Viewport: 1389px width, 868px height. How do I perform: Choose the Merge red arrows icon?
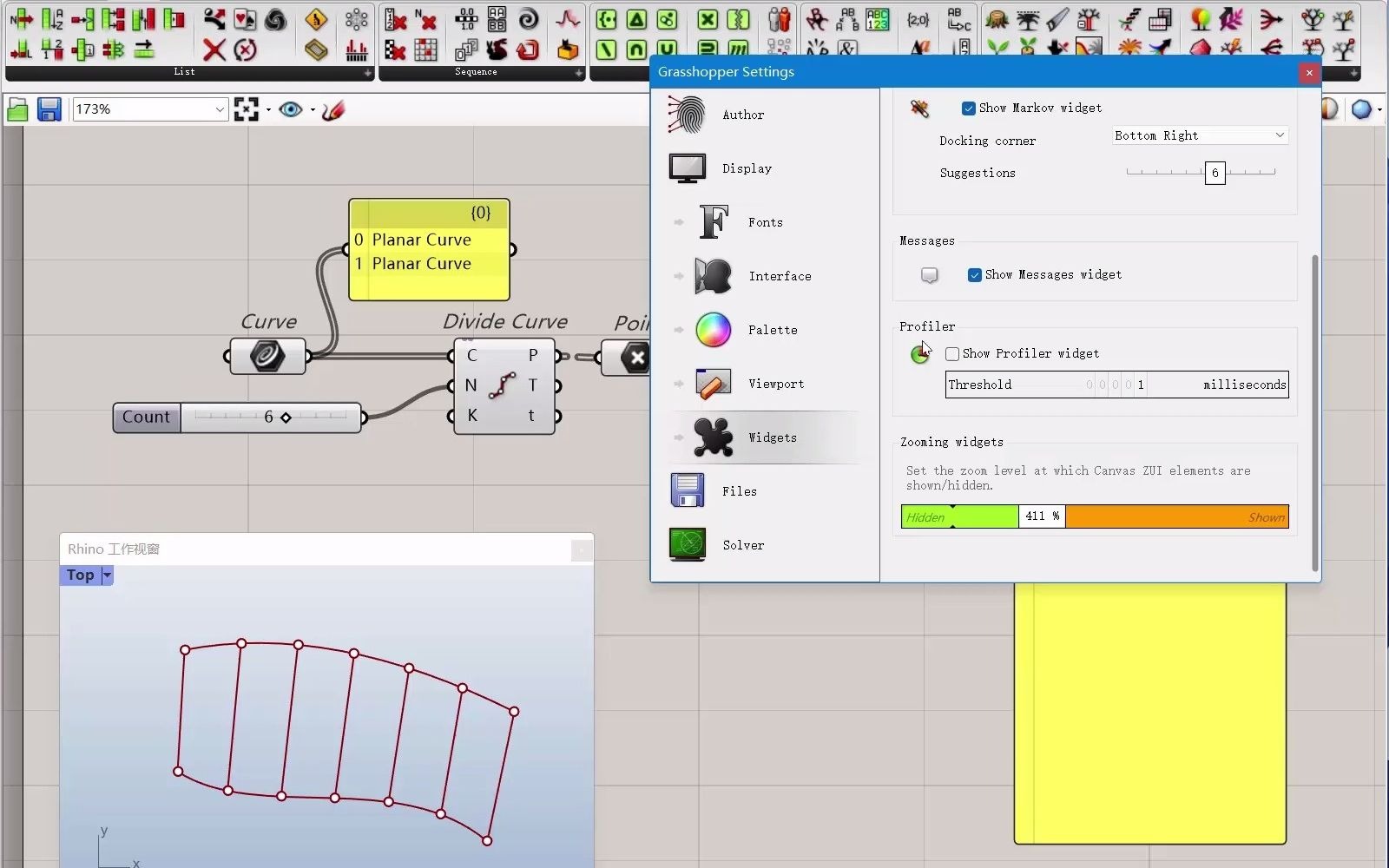point(1271,19)
